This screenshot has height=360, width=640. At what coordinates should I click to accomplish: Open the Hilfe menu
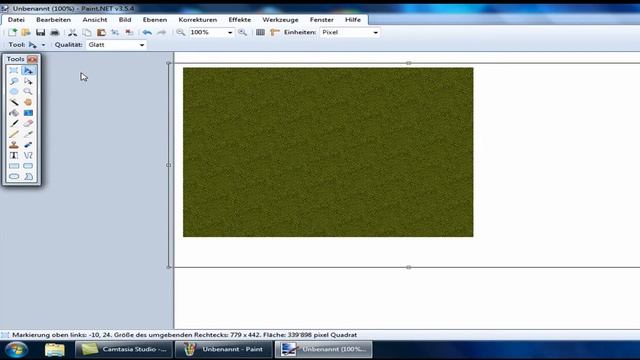(x=353, y=20)
